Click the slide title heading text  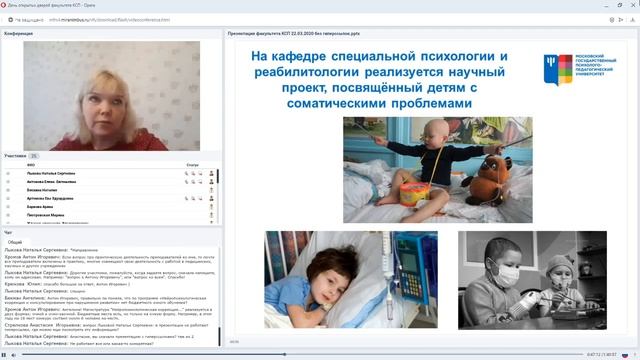point(380,80)
